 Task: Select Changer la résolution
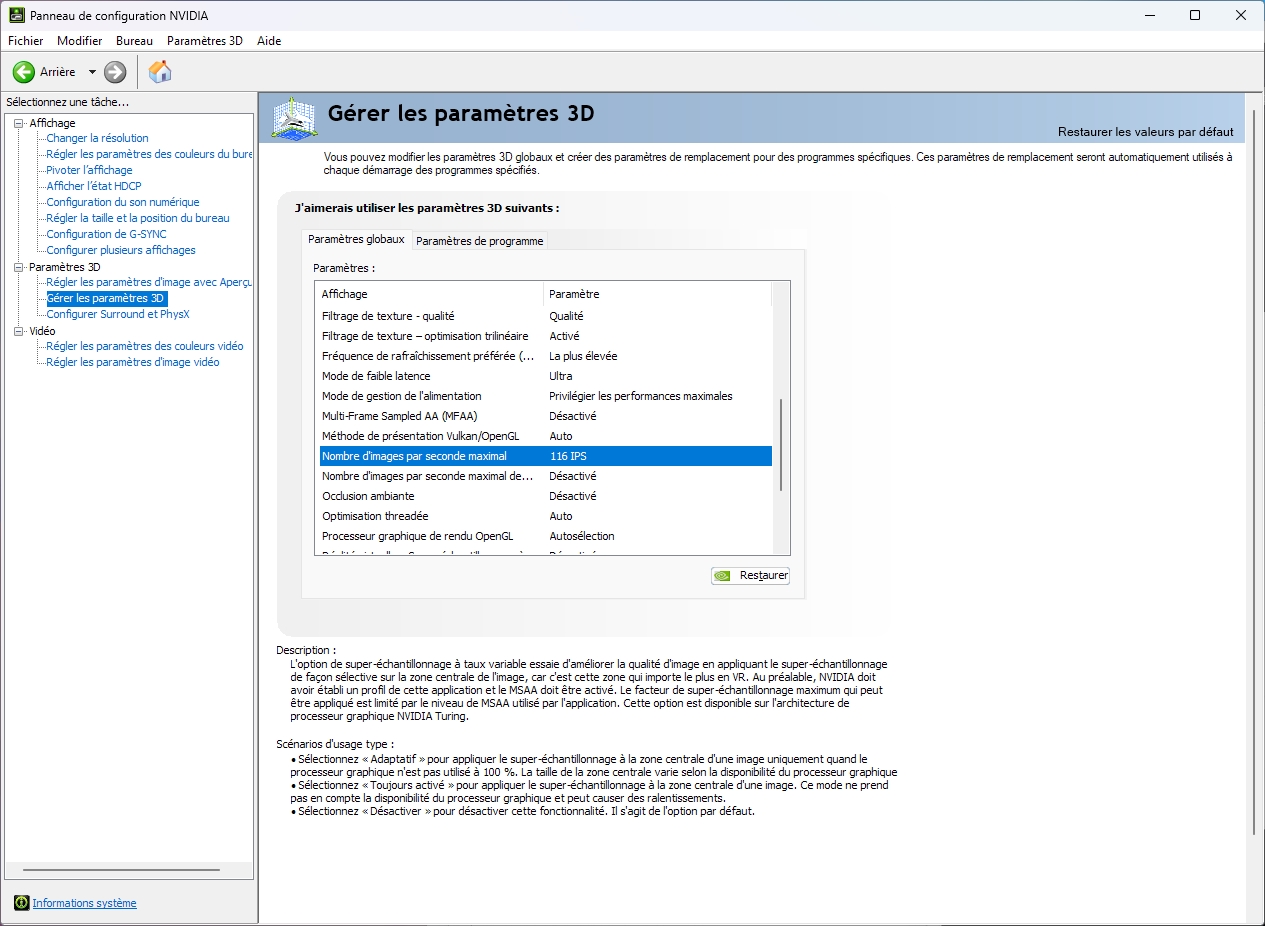point(97,138)
